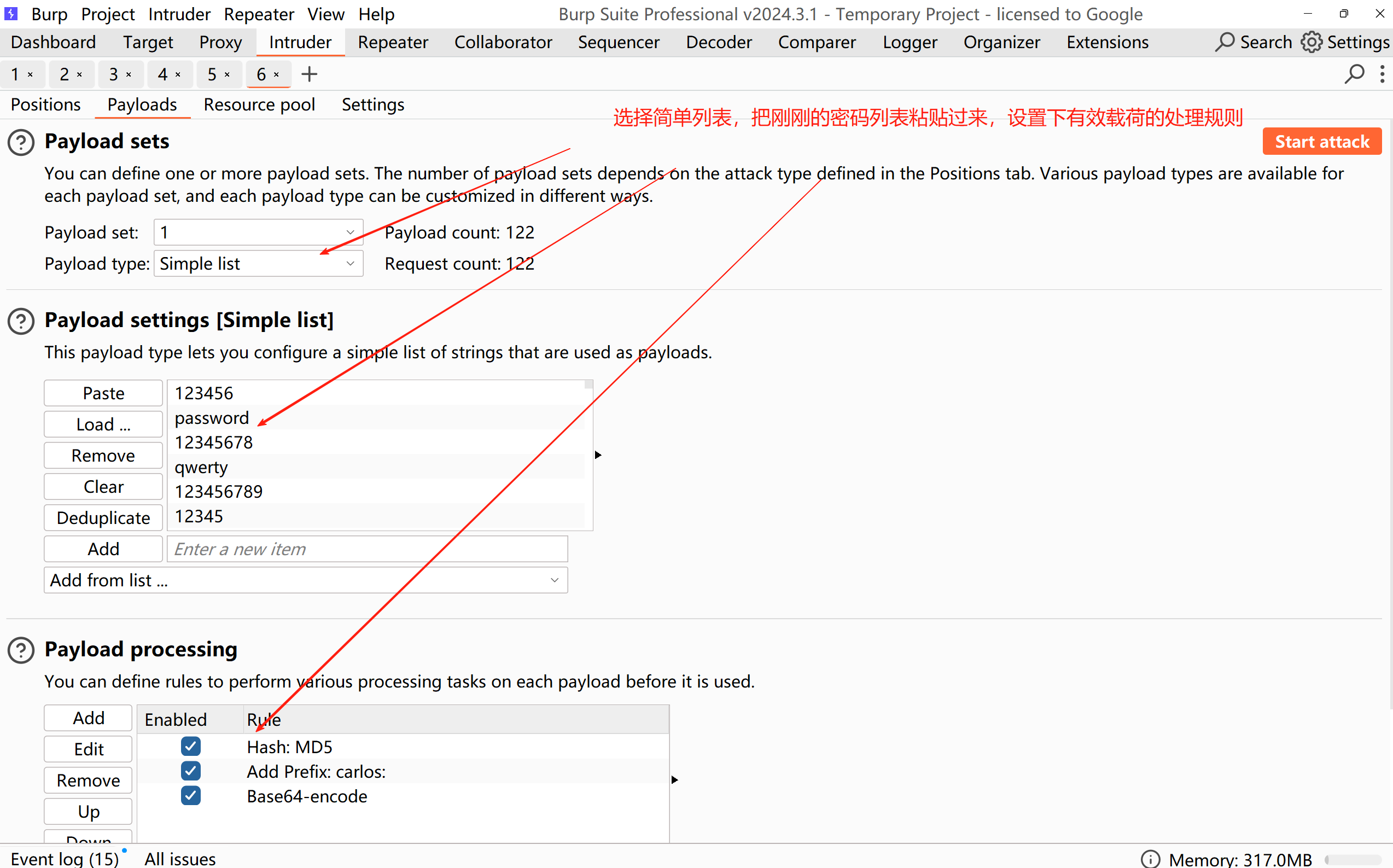Open the vertical three-dot tab menu
The width and height of the screenshot is (1393, 868).
(1382, 74)
